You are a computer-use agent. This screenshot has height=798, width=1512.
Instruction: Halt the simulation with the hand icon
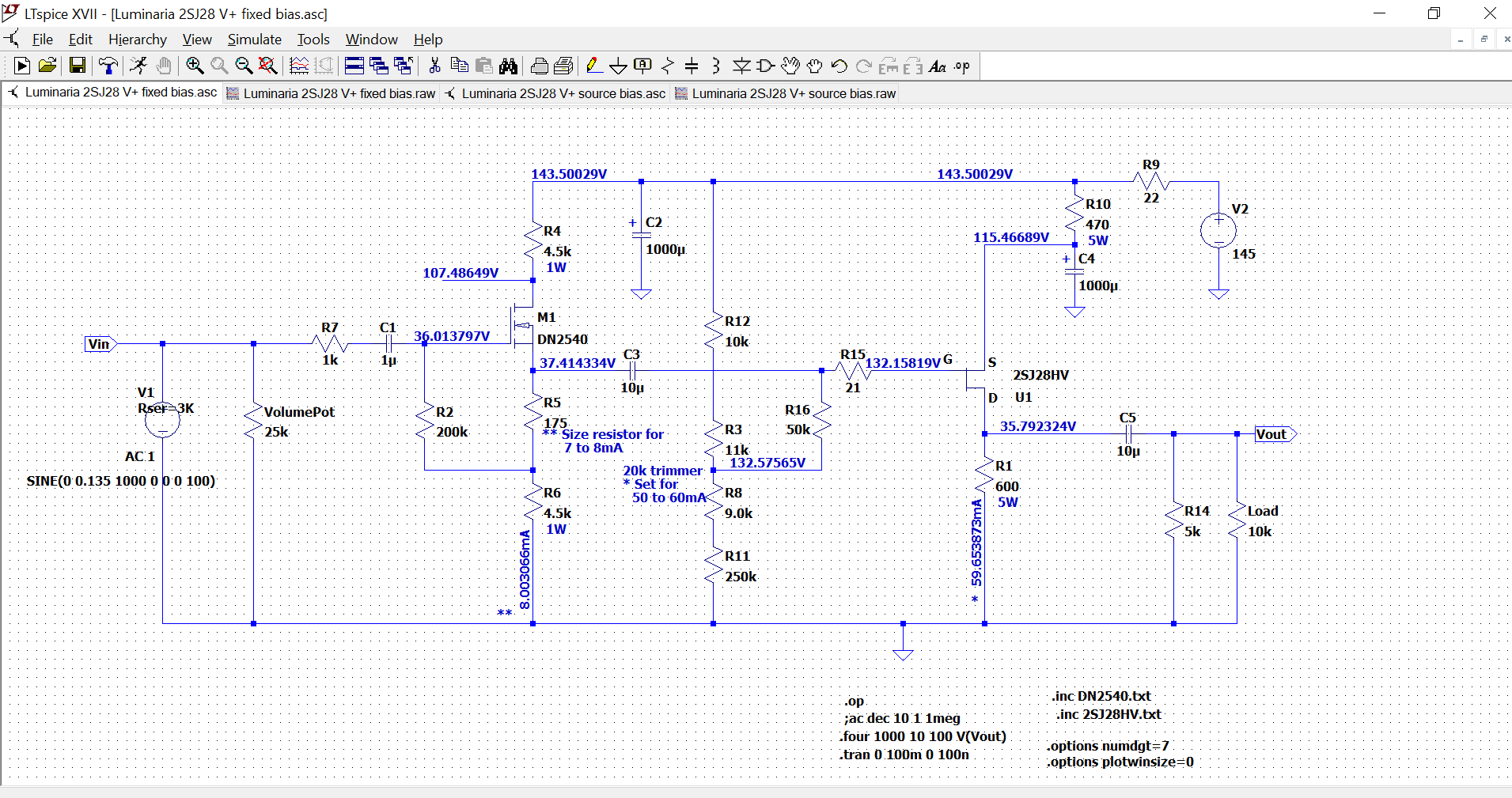point(163,66)
